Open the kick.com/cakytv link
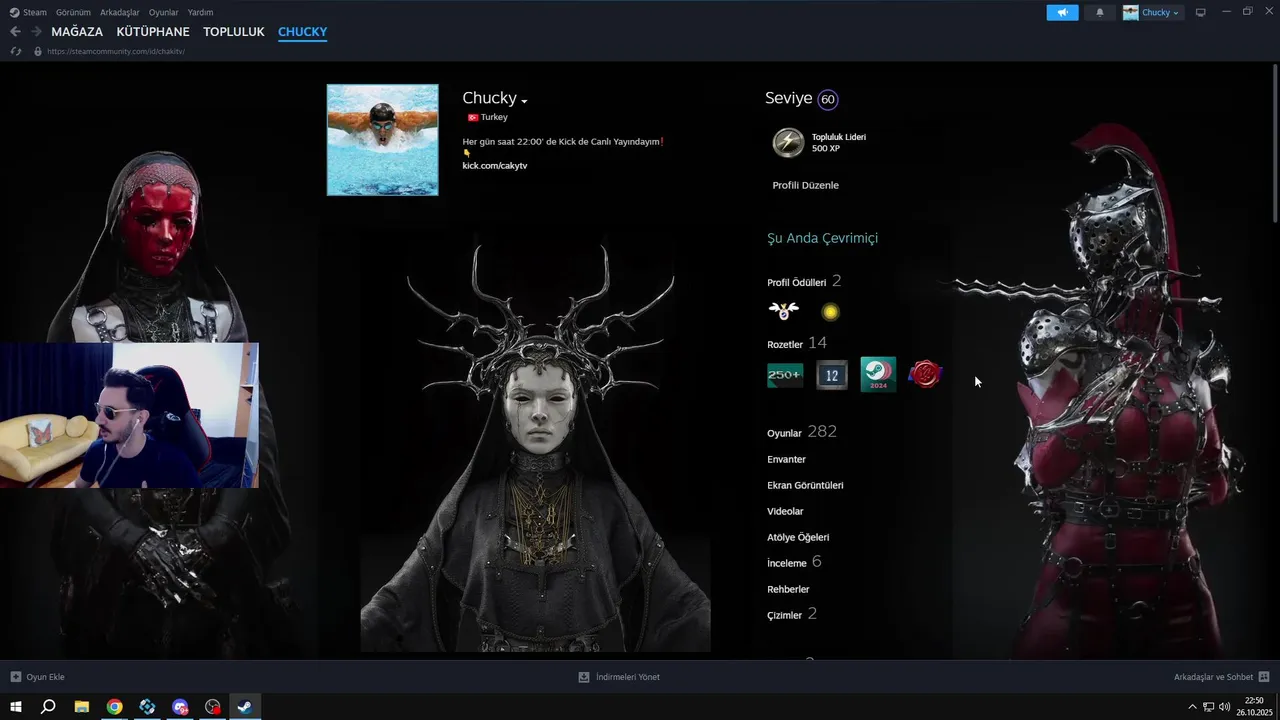This screenshot has width=1280, height=720. [x=494, y=165]
